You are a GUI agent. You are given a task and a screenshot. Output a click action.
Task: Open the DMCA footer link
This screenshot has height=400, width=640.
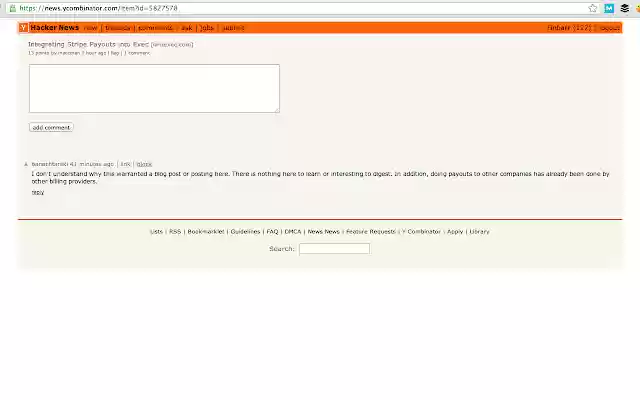(x=293, y=231)
